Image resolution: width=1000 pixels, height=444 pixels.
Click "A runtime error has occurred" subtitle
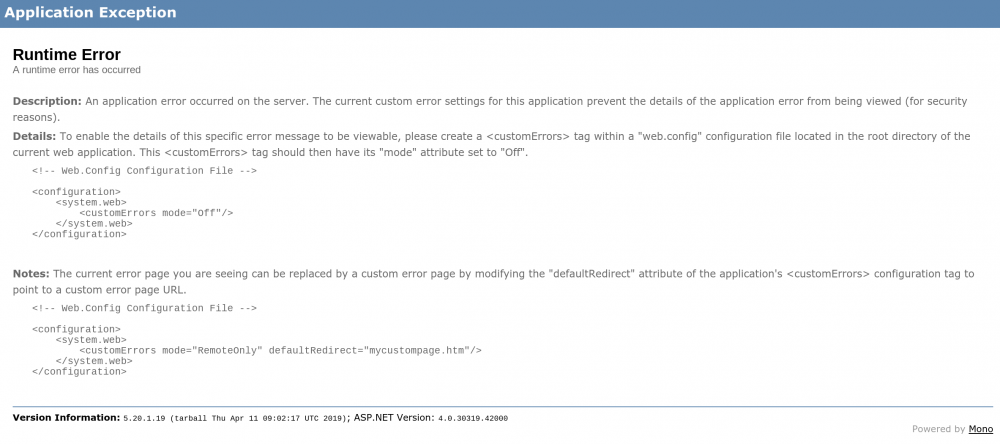click(x=77, y=70)
